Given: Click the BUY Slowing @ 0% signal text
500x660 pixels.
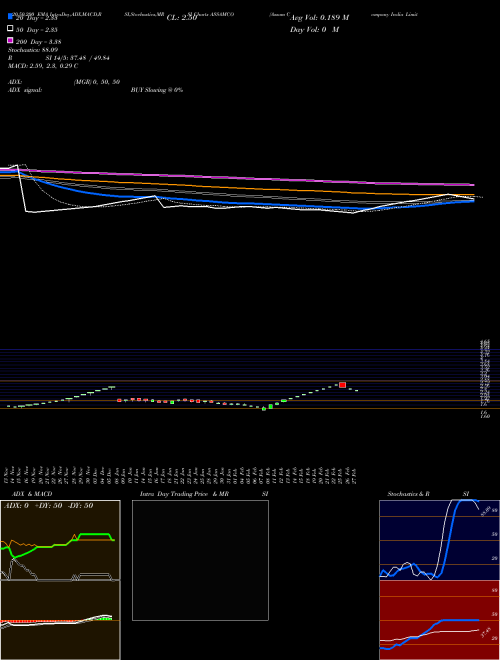Looking at the screenshot, I should point(157,90).
